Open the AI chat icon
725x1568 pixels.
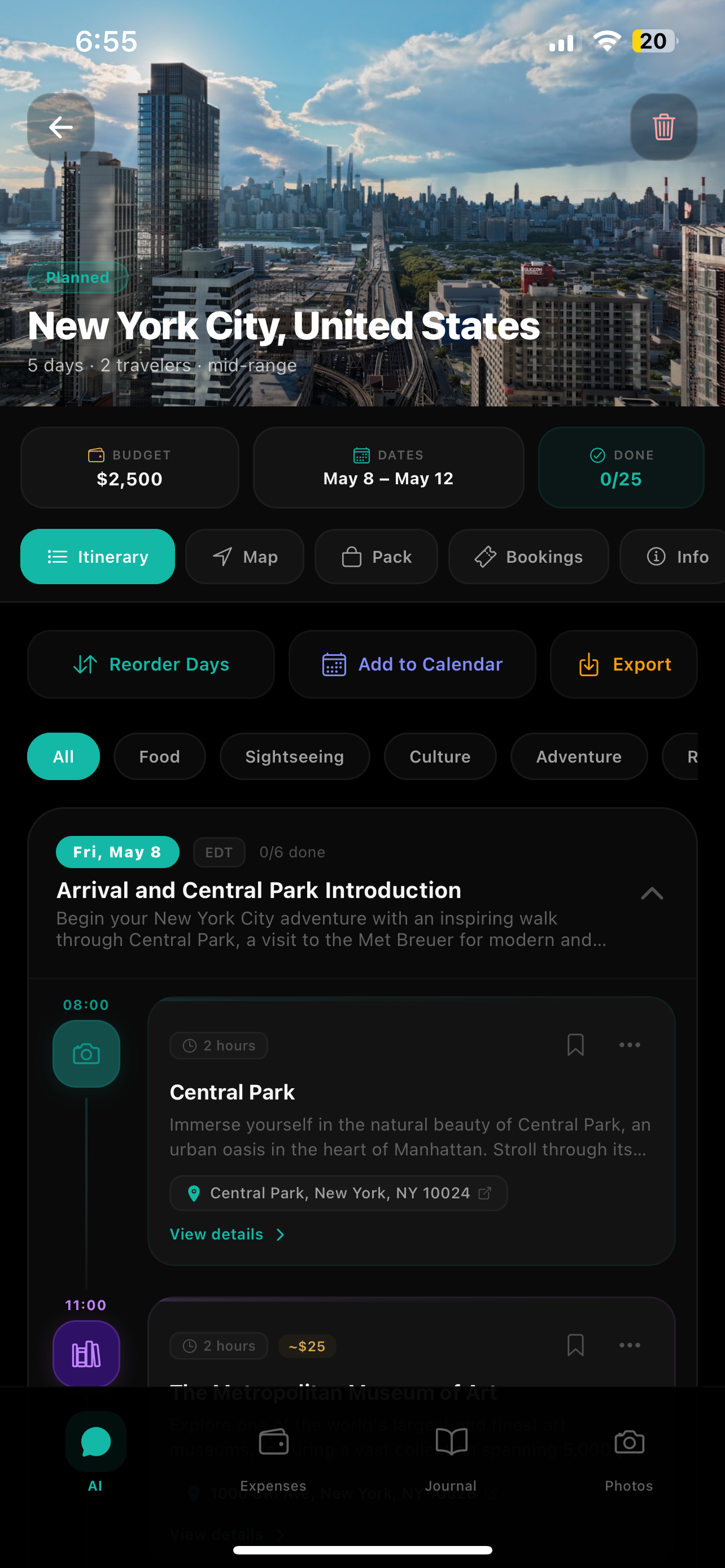(95, 1443)
